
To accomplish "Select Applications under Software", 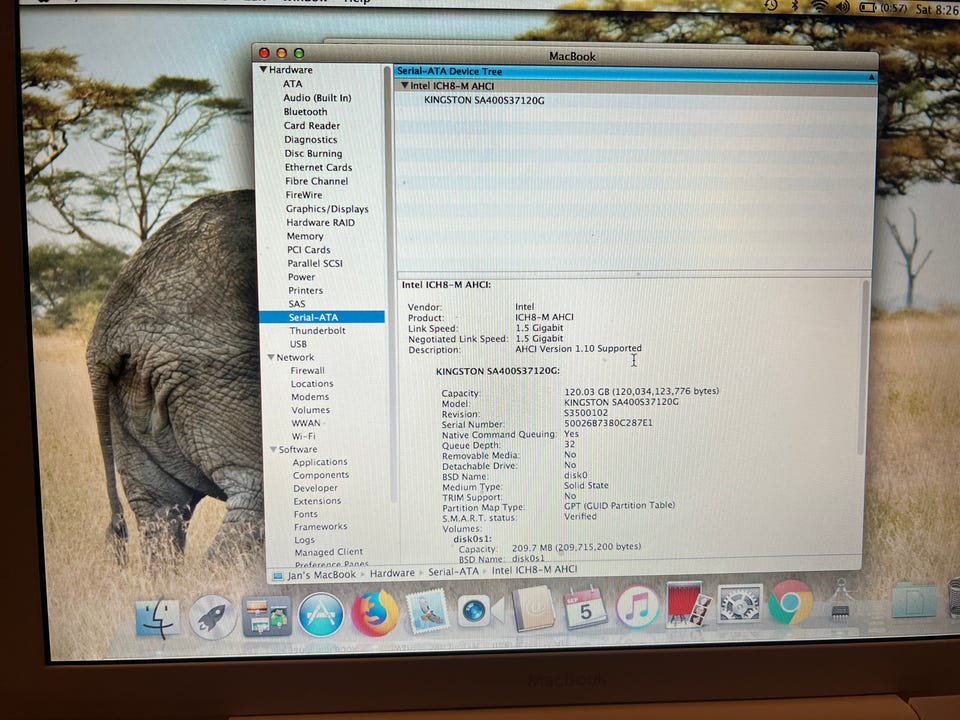I will pyautogui.click(x=320, y=462).
